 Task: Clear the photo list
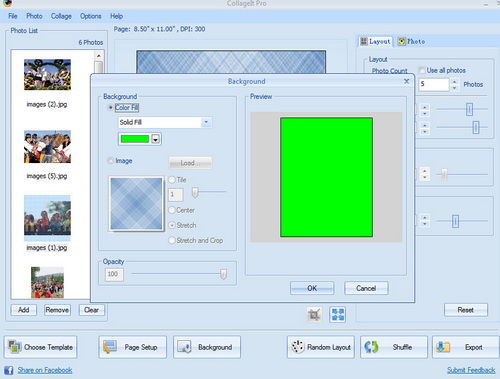[x=91, y=310]
